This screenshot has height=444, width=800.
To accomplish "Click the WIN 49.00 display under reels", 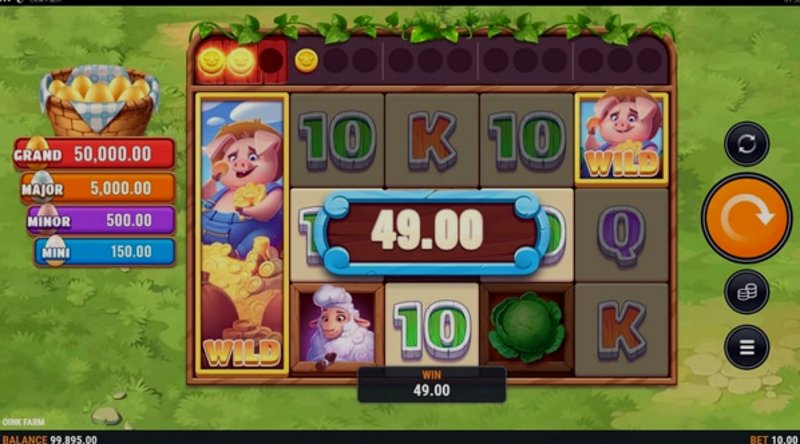I will pyautogui.click(x=432, y=385).
